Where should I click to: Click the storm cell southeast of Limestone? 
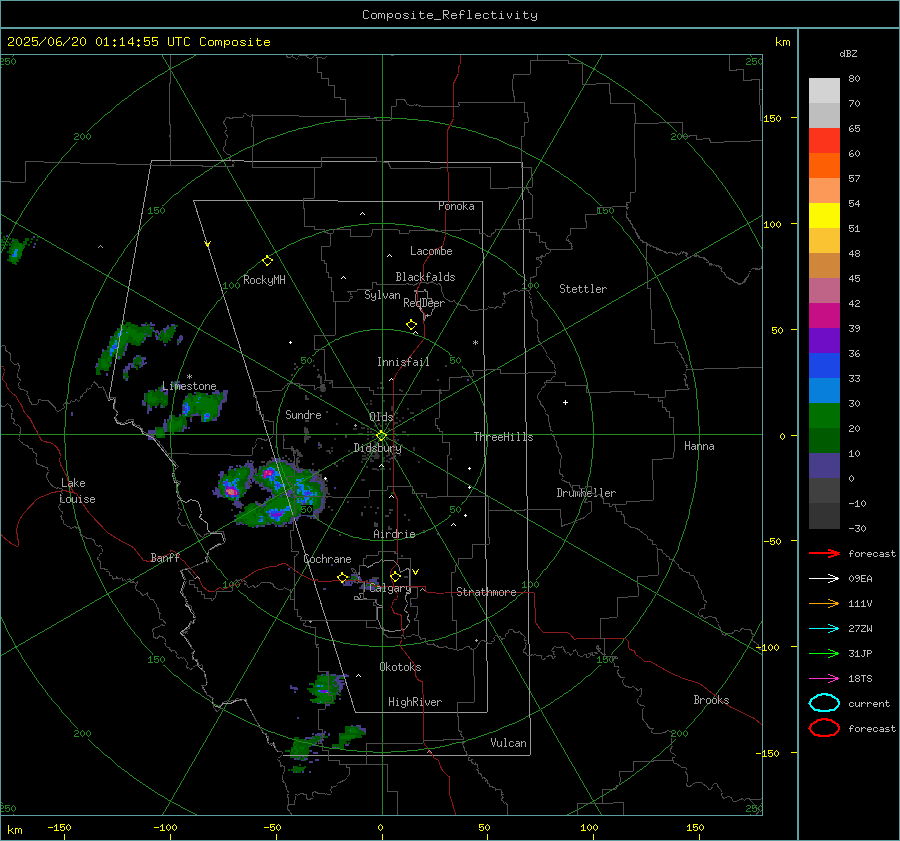[x=204, y=405]
